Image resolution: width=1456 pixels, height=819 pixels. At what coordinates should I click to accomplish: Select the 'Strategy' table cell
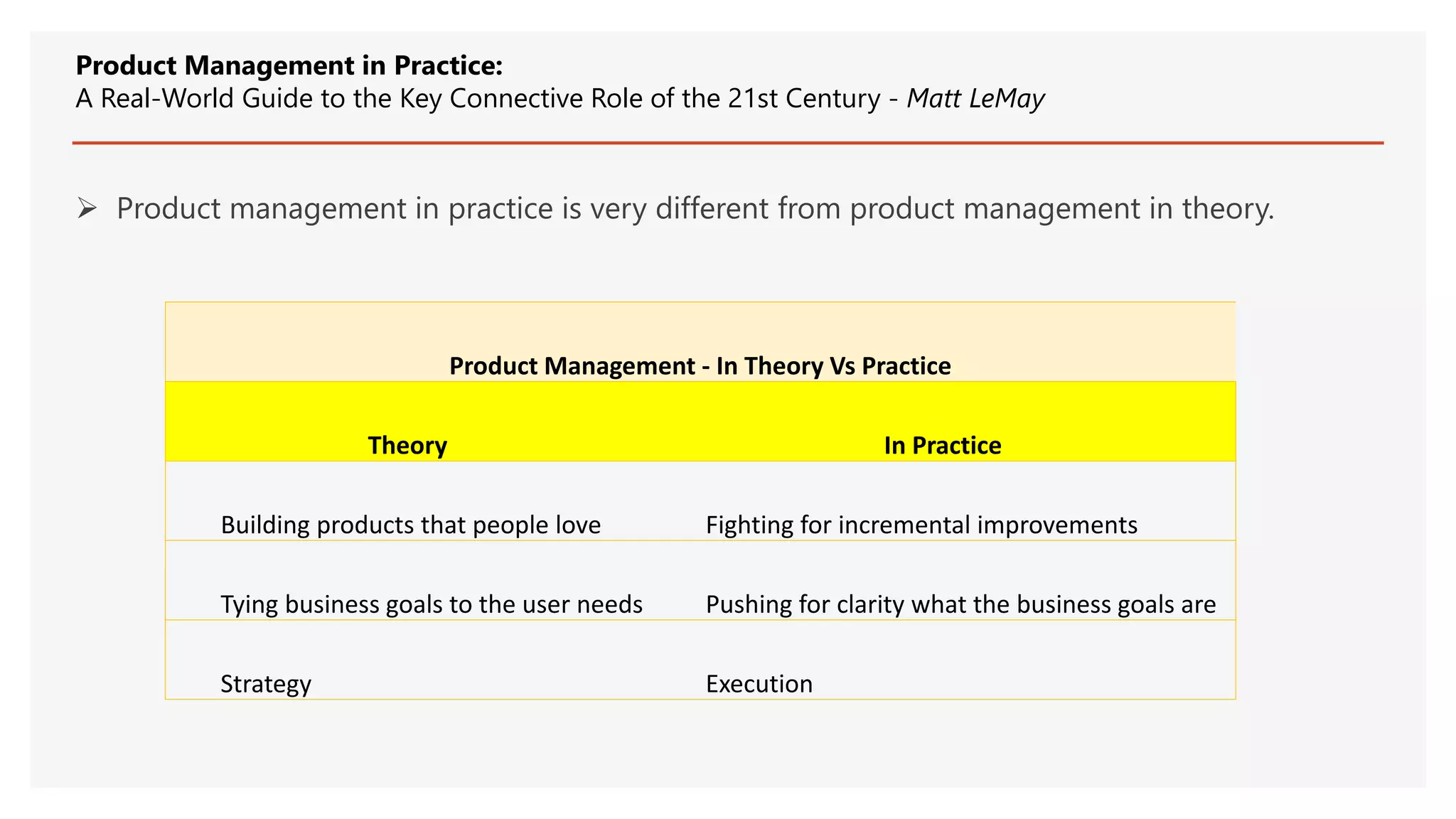pyautogui.click(x=266, y=684)
